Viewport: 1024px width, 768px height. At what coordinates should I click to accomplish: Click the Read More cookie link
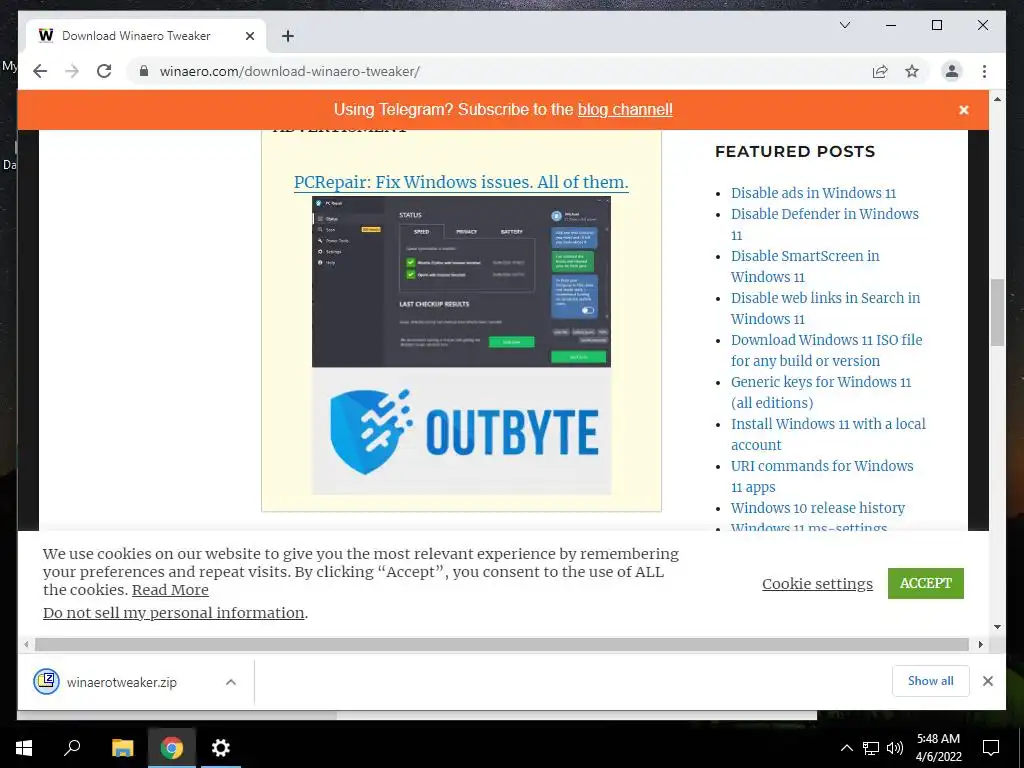point(170,590)
